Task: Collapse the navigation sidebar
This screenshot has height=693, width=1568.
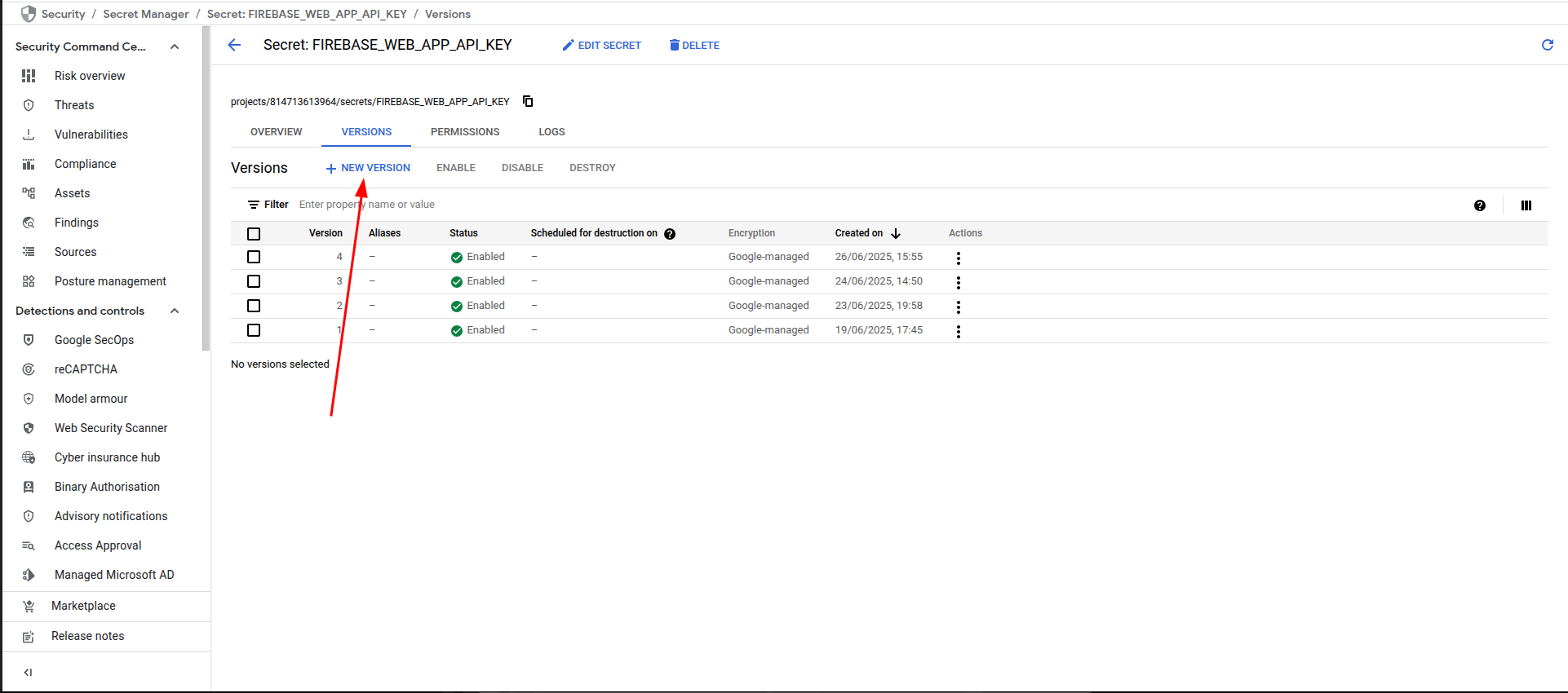Action: [28, 673]
